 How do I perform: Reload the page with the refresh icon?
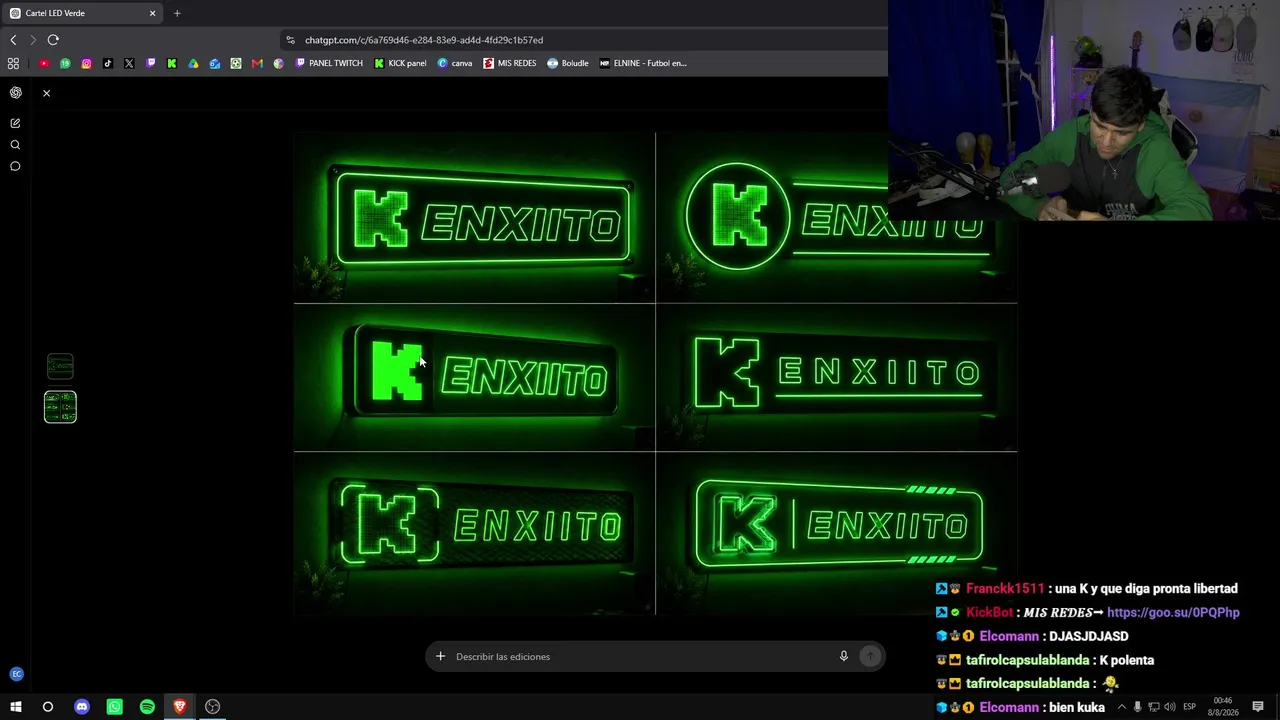click(53, 40)
